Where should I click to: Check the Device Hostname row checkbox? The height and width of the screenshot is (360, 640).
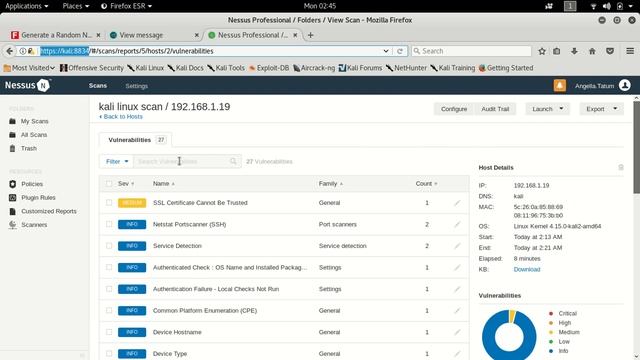109,332
